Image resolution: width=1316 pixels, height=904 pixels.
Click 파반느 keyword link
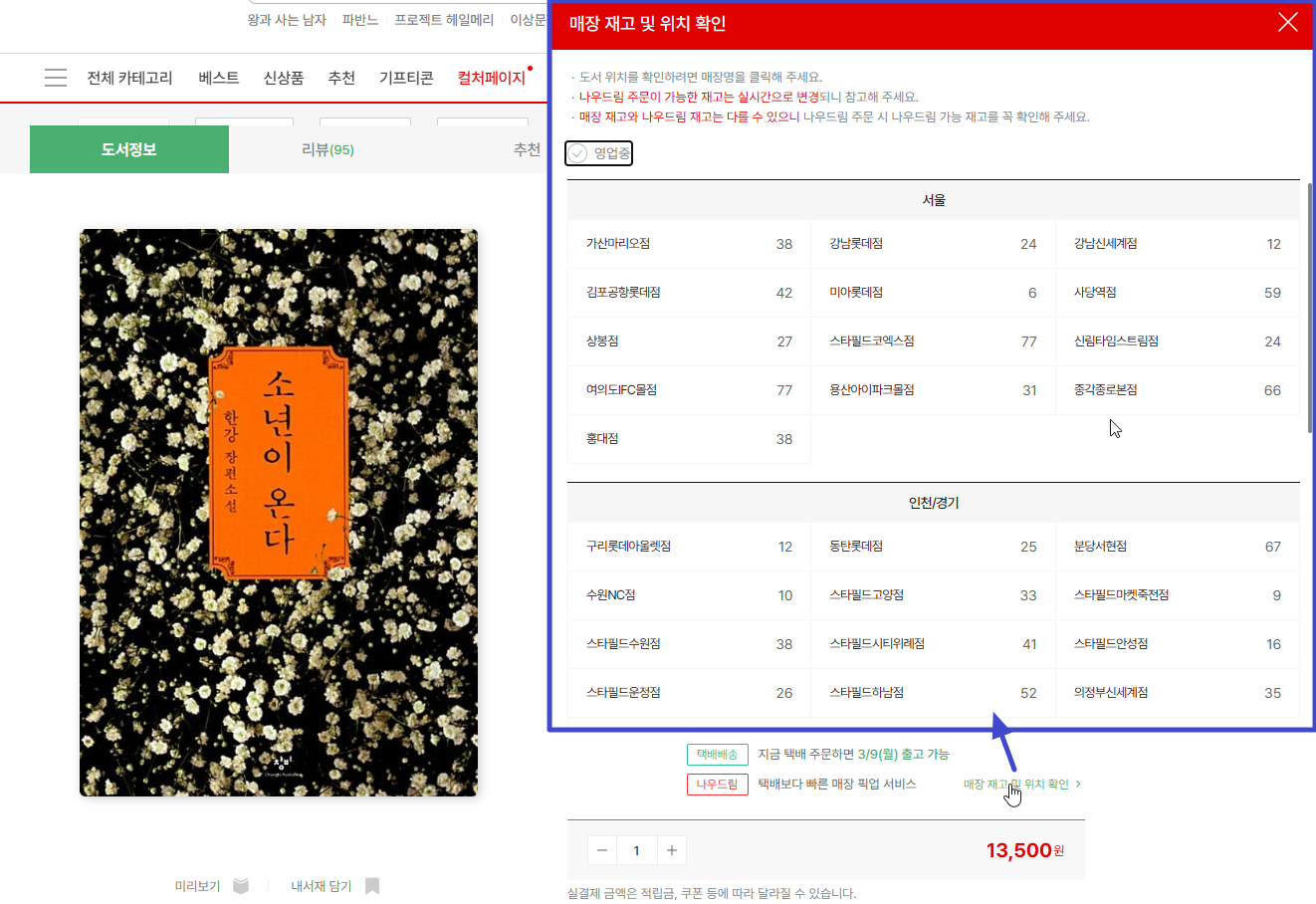pos(360,20)
